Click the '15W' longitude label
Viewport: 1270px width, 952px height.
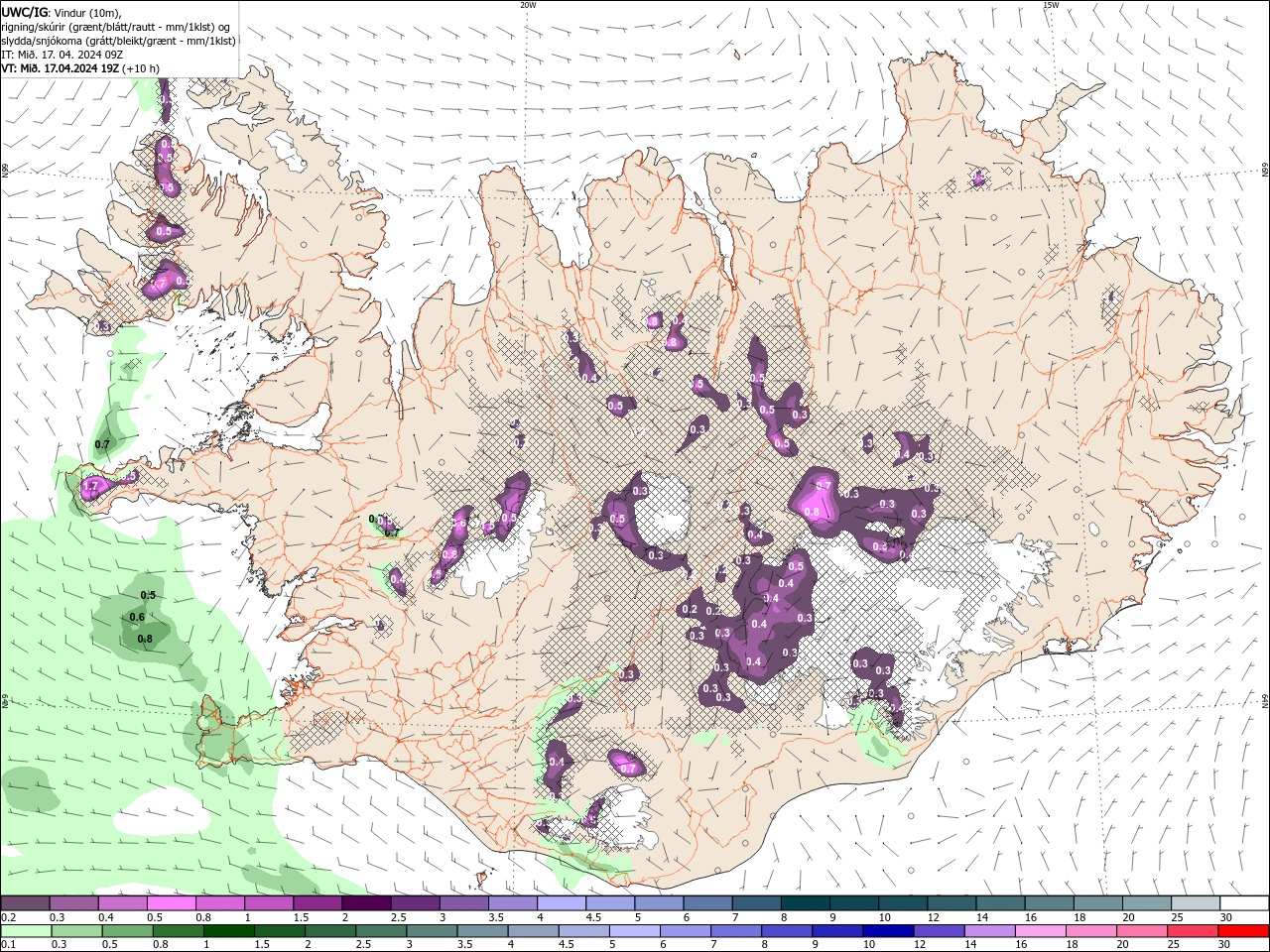(1051, 5)
